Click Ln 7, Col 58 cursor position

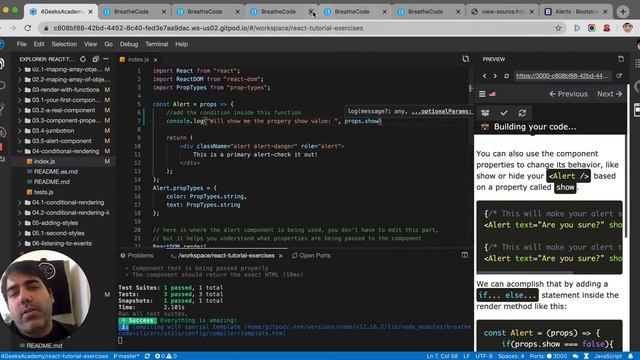click(442, 356)
